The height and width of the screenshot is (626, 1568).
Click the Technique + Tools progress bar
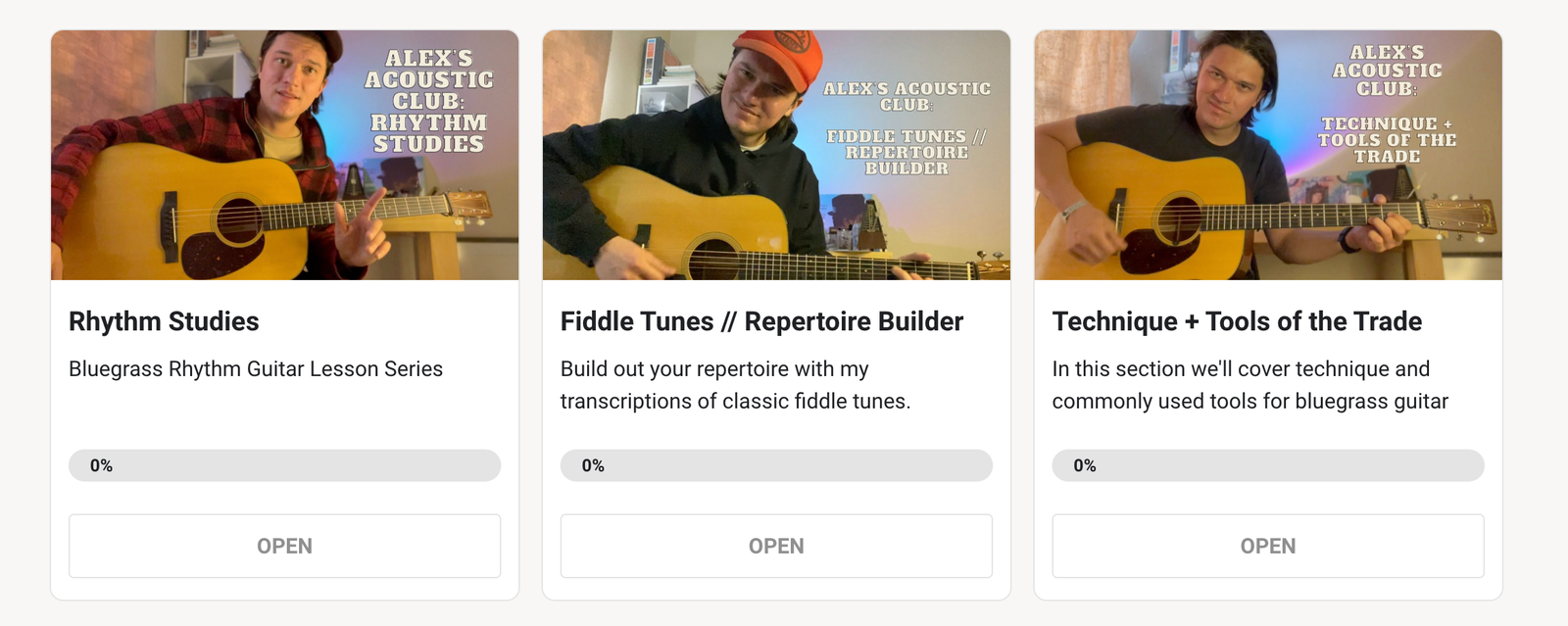tap(1267, 465)
